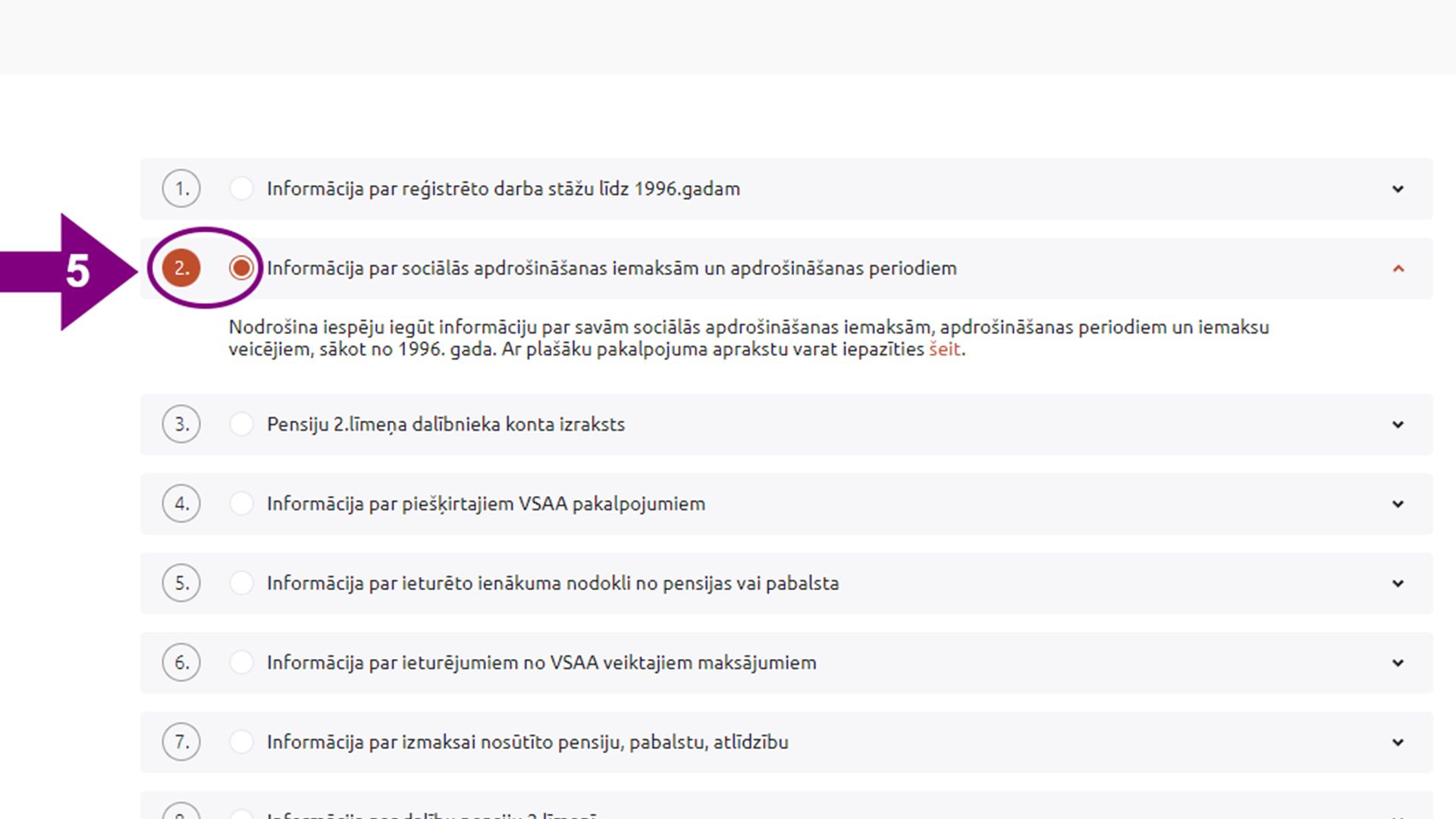This screenshot has height=819, width=1456.
Task: Click number 4 circle badge
Action: (181, 504)
